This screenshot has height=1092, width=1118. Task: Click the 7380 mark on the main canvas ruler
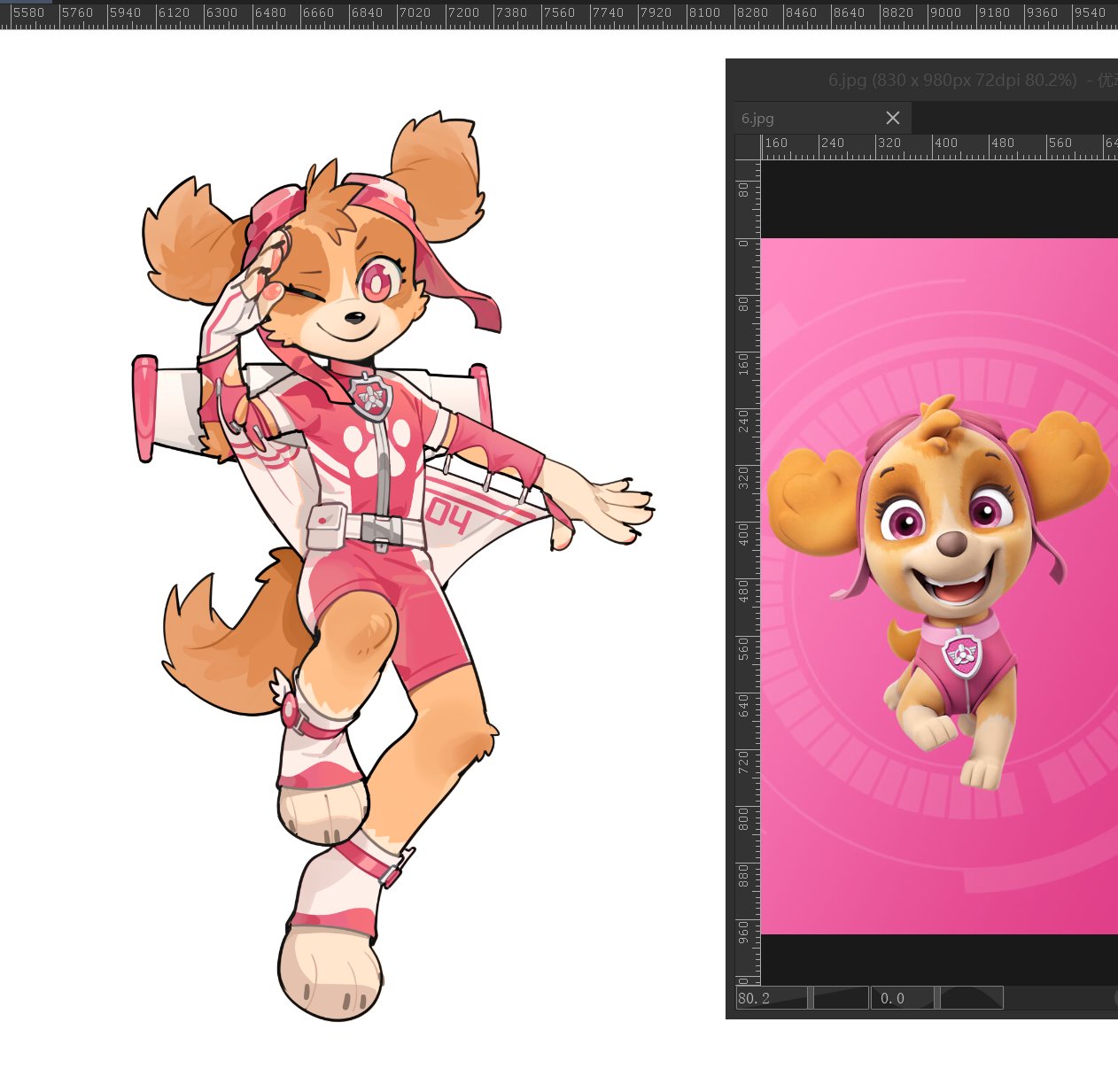511,13
